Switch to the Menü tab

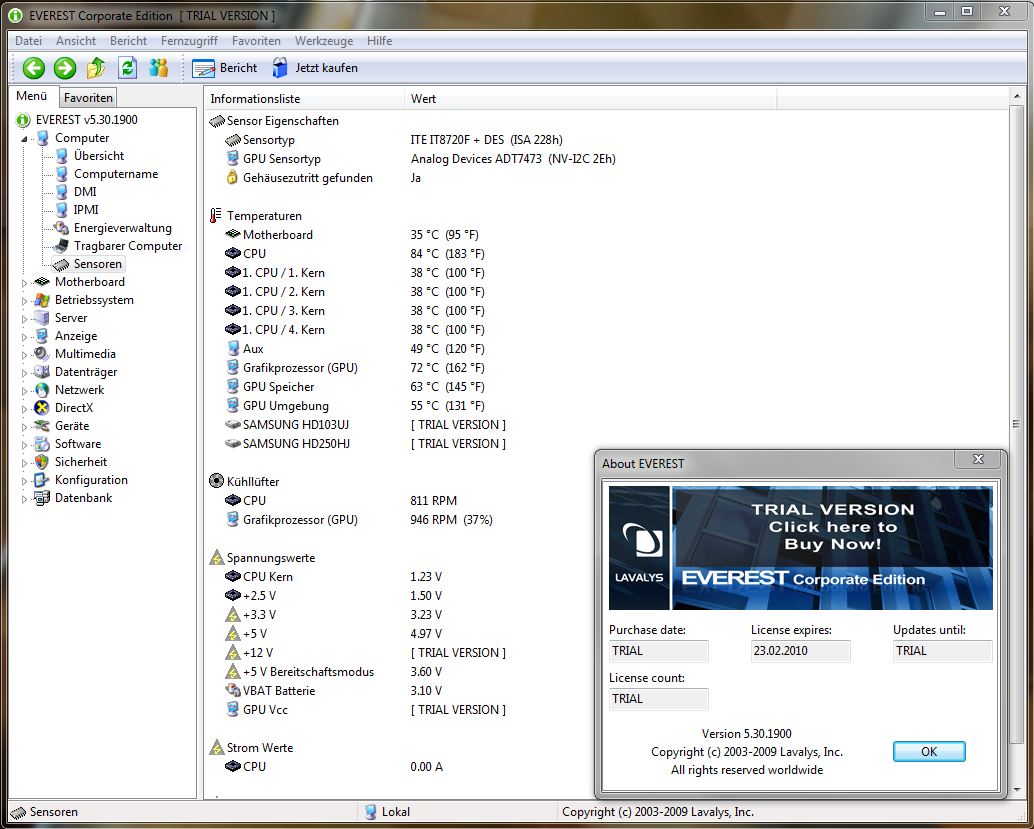32,96
